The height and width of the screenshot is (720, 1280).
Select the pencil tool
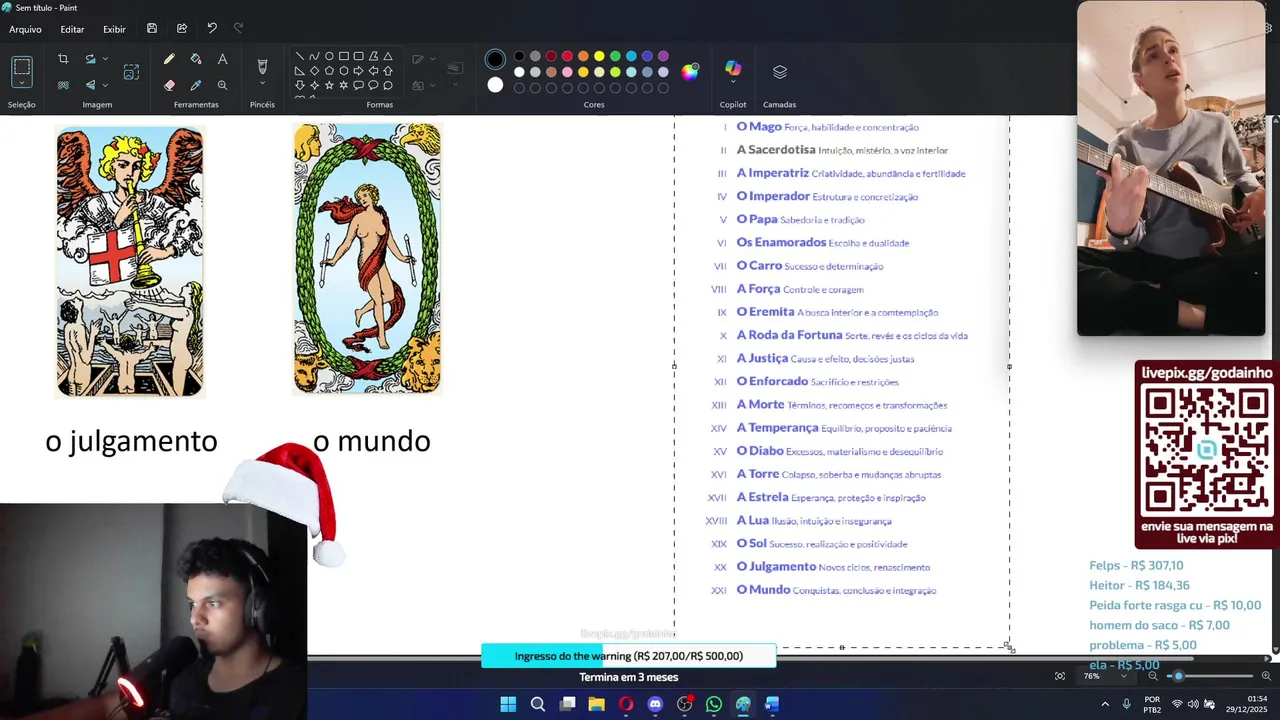click(x=169, y=59)
